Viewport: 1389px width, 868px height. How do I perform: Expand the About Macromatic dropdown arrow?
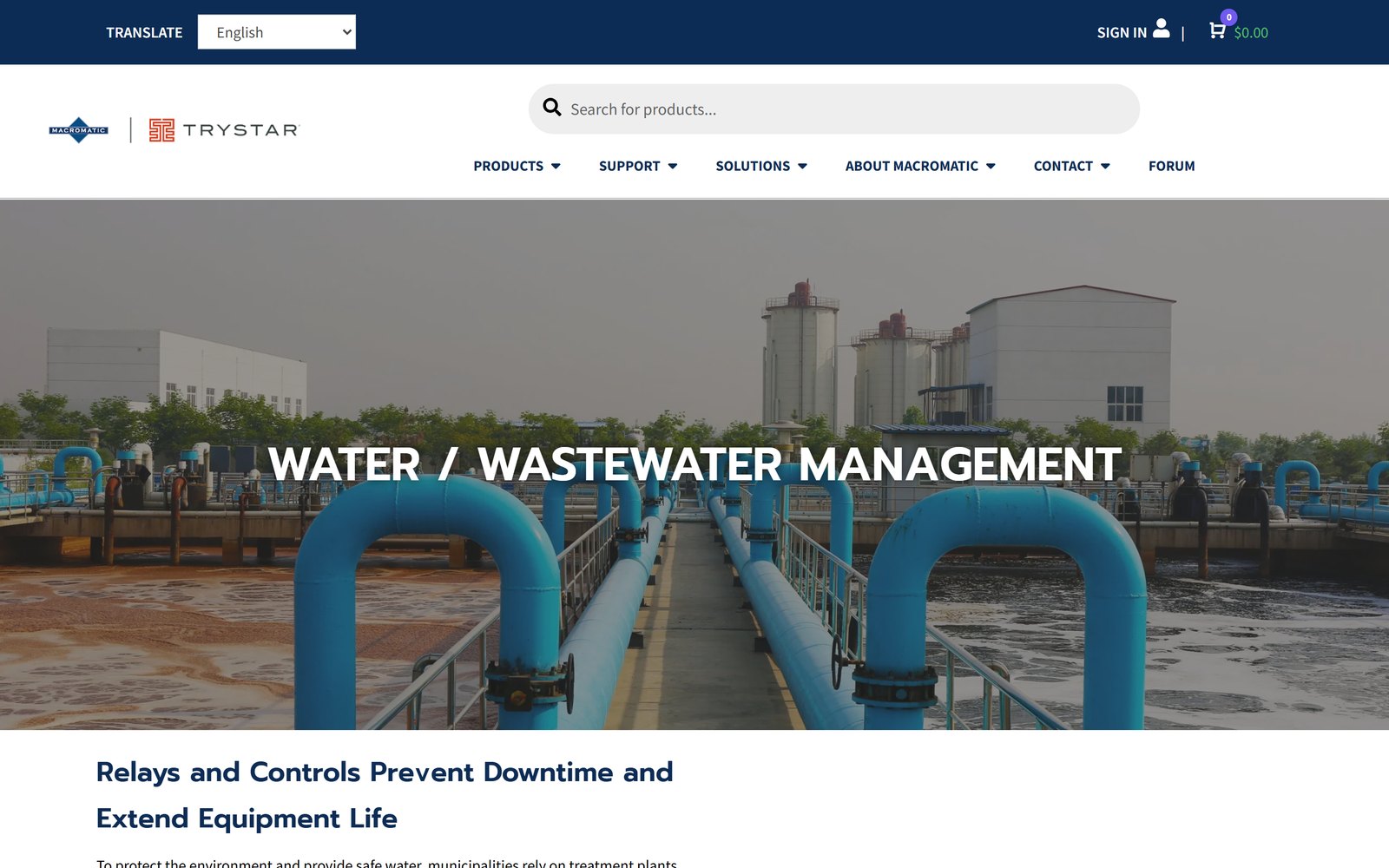[991, 166]
